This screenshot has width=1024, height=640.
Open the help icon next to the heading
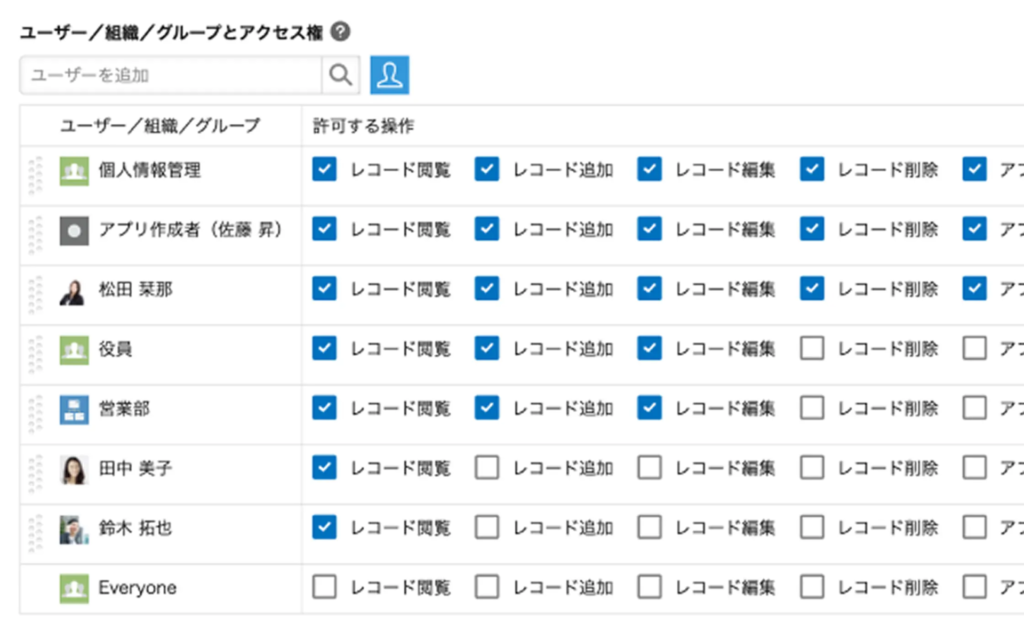click(340, 31)
